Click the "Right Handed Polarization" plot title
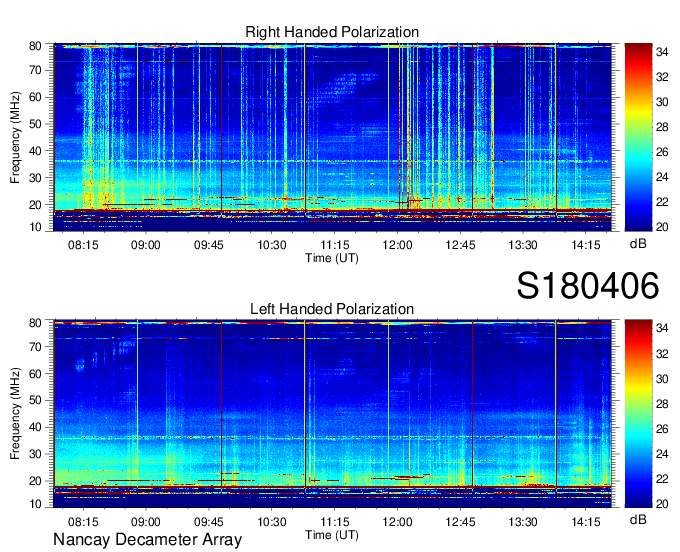680x552 pixels. coord(332,32)
